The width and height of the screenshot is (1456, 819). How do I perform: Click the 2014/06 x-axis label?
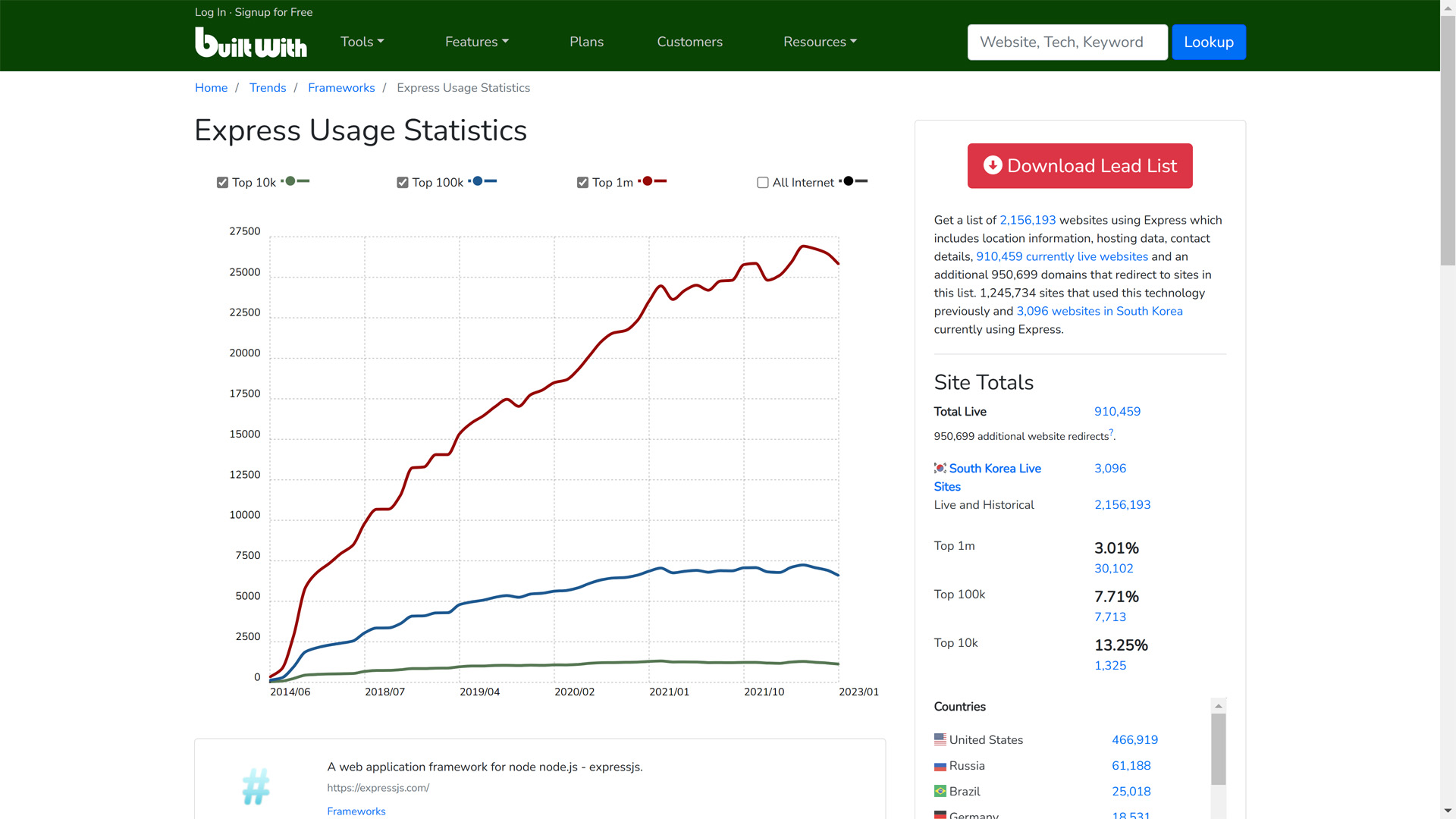(290, 692)
